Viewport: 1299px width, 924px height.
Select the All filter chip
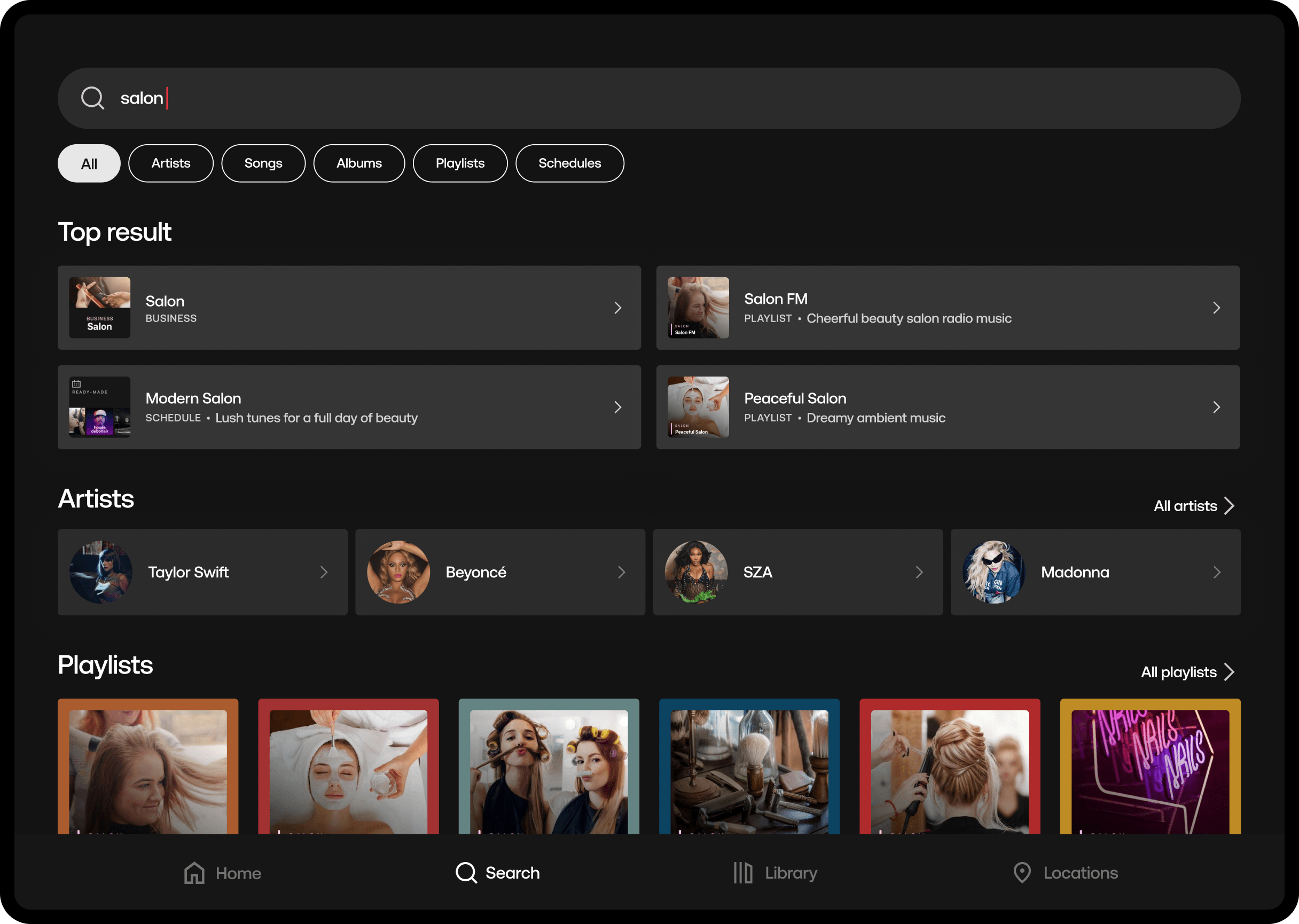coord(89,163)
